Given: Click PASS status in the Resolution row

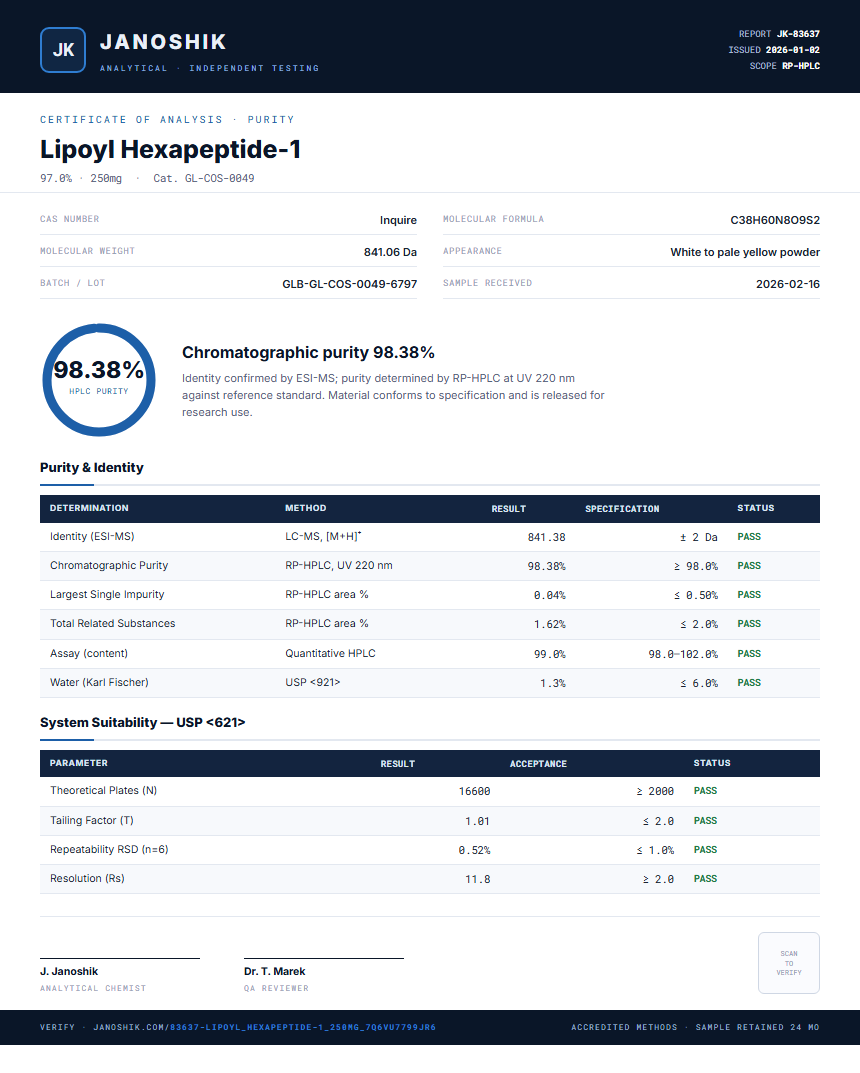Looking at the screenshot, I should point(705,879).
